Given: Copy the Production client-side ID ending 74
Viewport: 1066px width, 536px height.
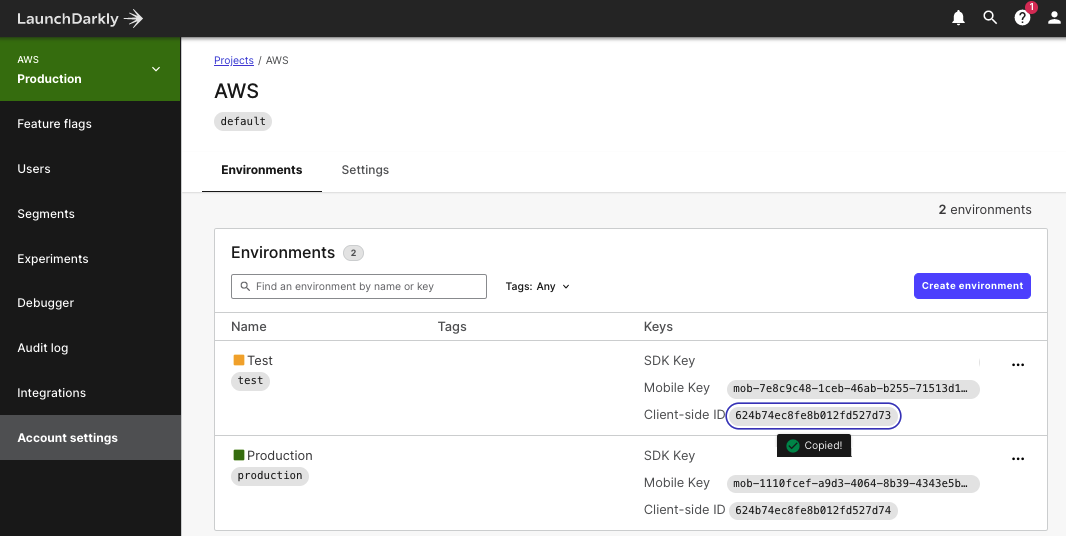Looking at the screenshot, I should pyautogui.click(x=813, y=511).
